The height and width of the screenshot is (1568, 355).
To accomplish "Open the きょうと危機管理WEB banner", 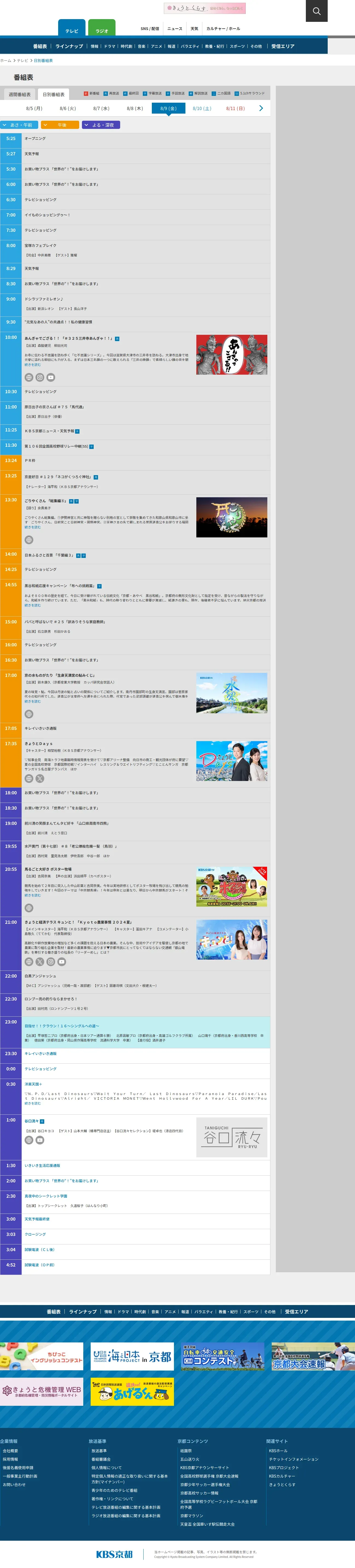I will [42, 1392].
